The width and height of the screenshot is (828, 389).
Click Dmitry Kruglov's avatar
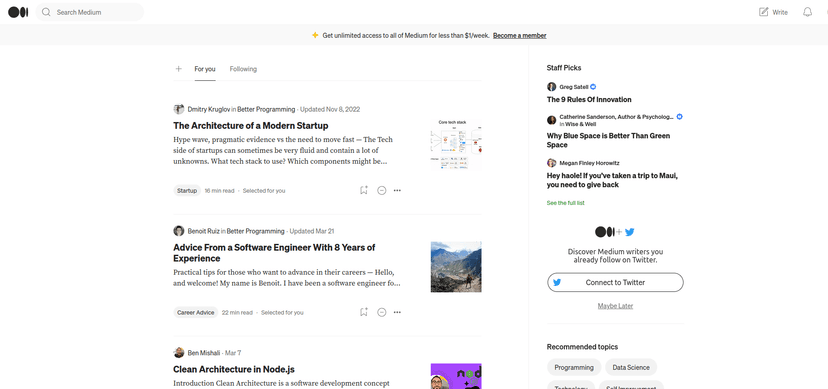coord(178,109)
